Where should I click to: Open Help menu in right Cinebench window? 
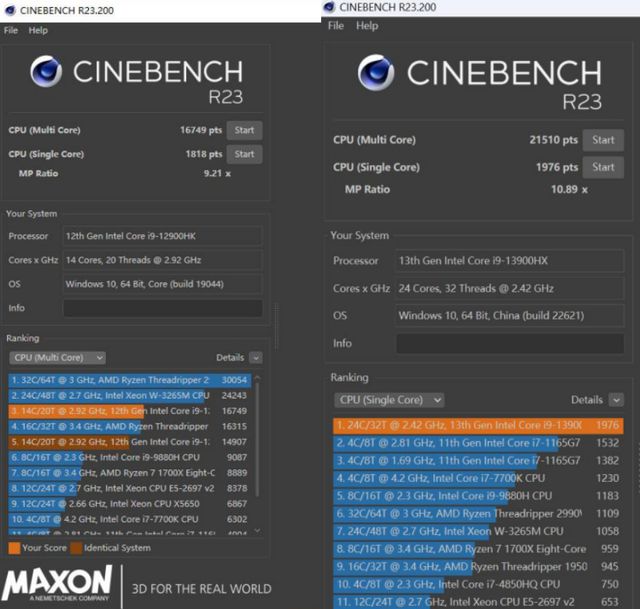click(367, 26)
